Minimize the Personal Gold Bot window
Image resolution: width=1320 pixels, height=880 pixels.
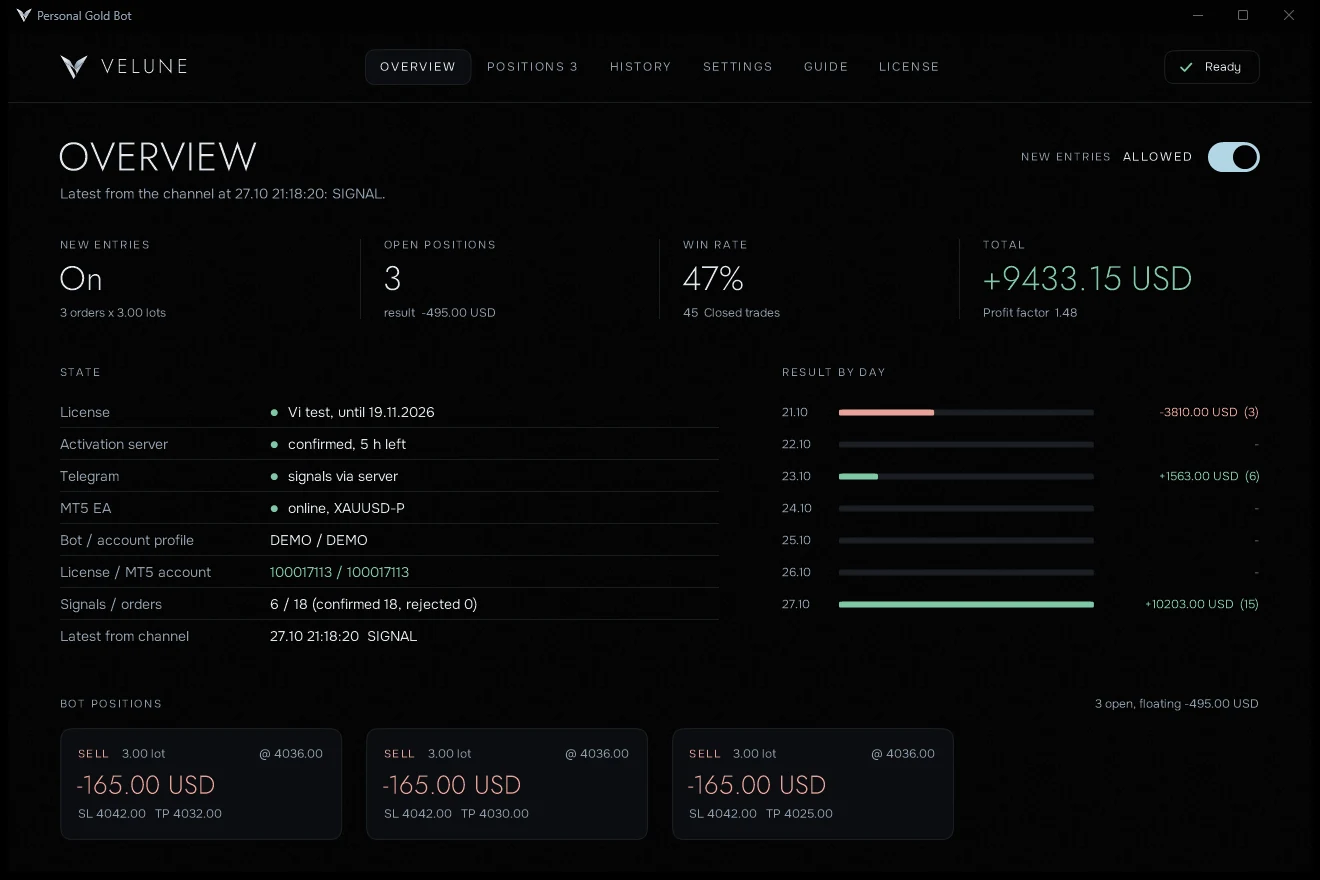pos(1197,15)
